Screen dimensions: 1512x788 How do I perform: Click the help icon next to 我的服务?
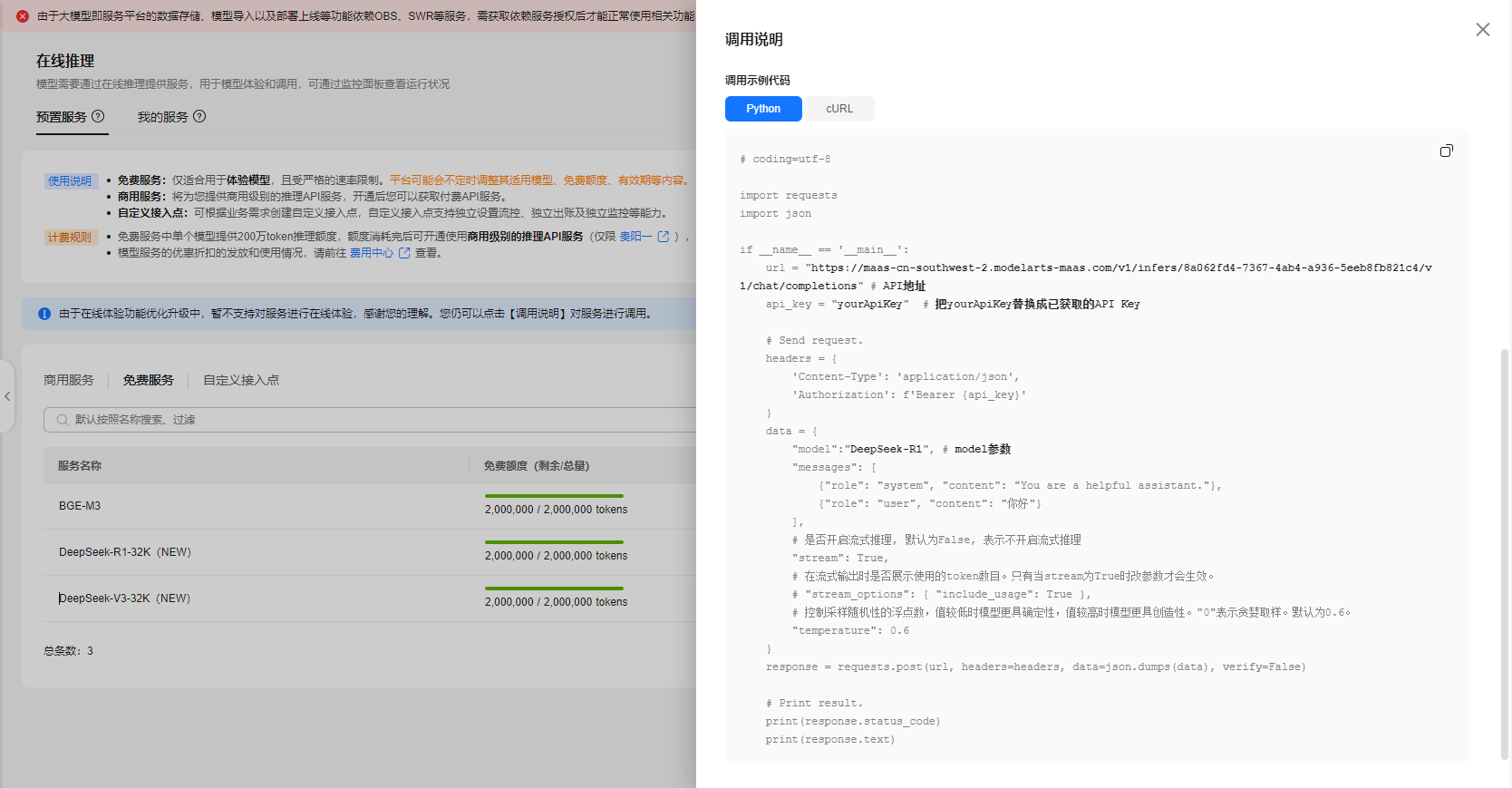(199, 116)
